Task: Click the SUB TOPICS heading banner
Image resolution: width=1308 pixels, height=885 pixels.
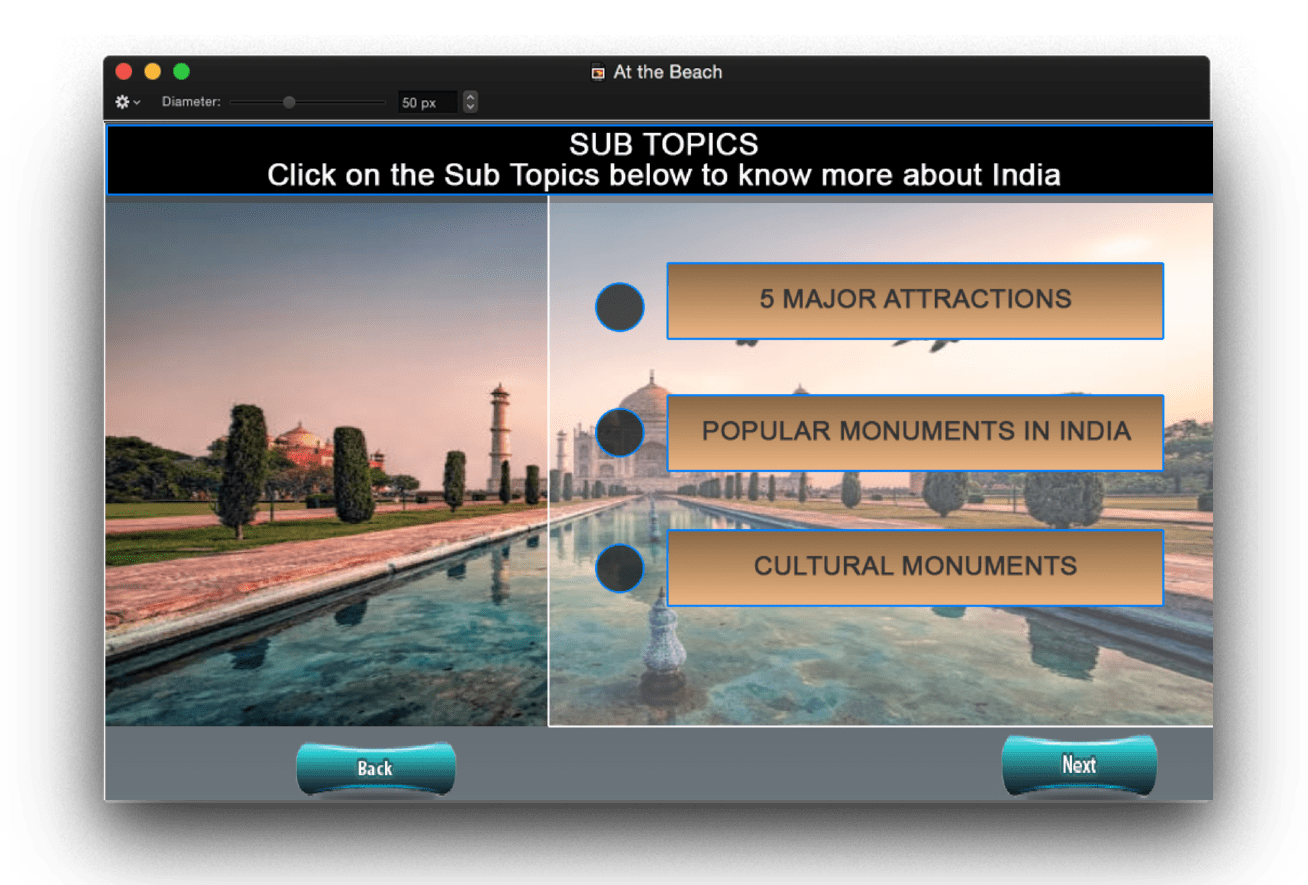Action: click(x=660, y=160)
